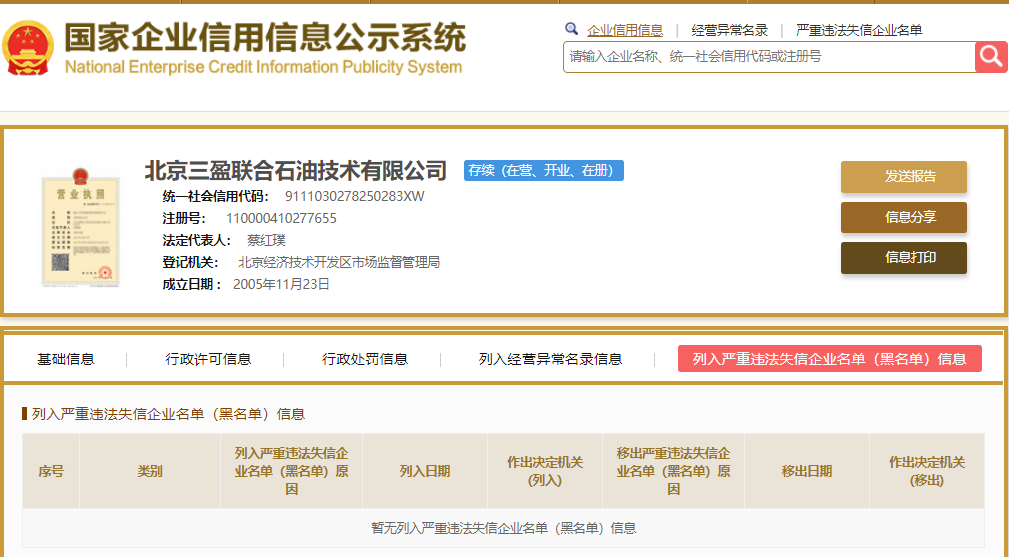Select the 经营异常名录 search category
The height and width of the screenshot is (557, 1009).
(730, 30)
